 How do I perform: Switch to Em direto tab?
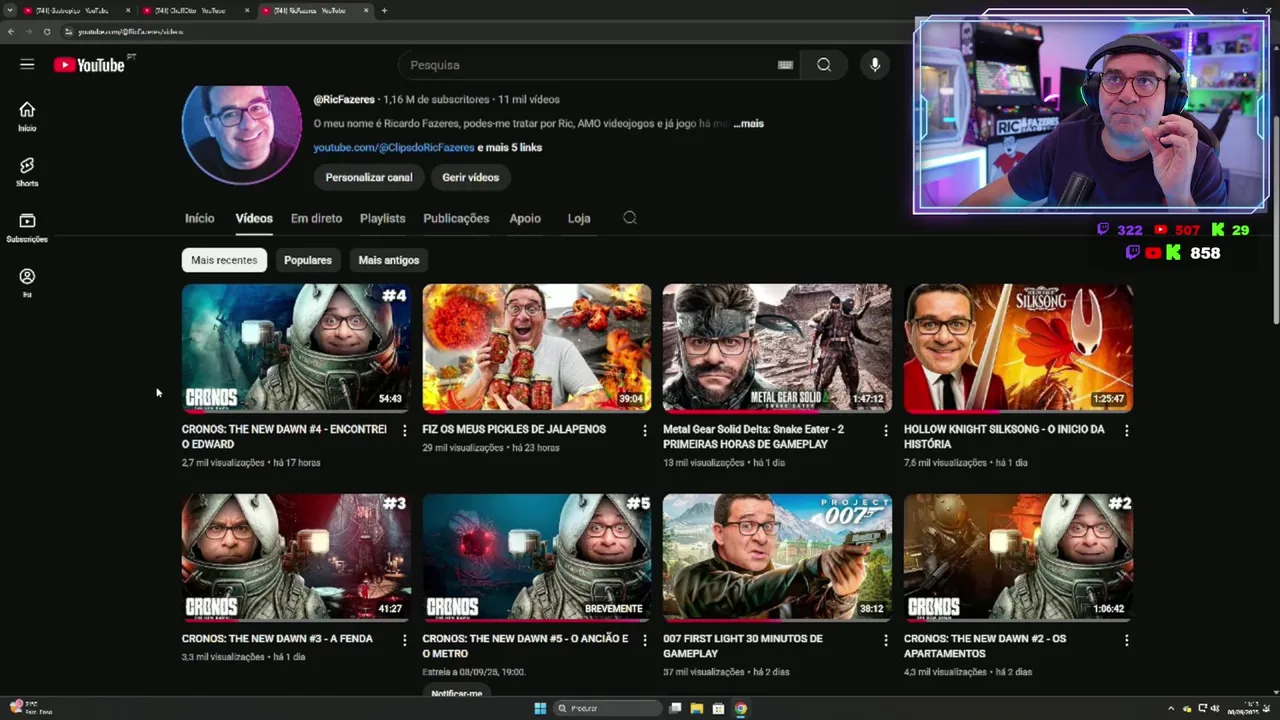click(x=316, y=218)
